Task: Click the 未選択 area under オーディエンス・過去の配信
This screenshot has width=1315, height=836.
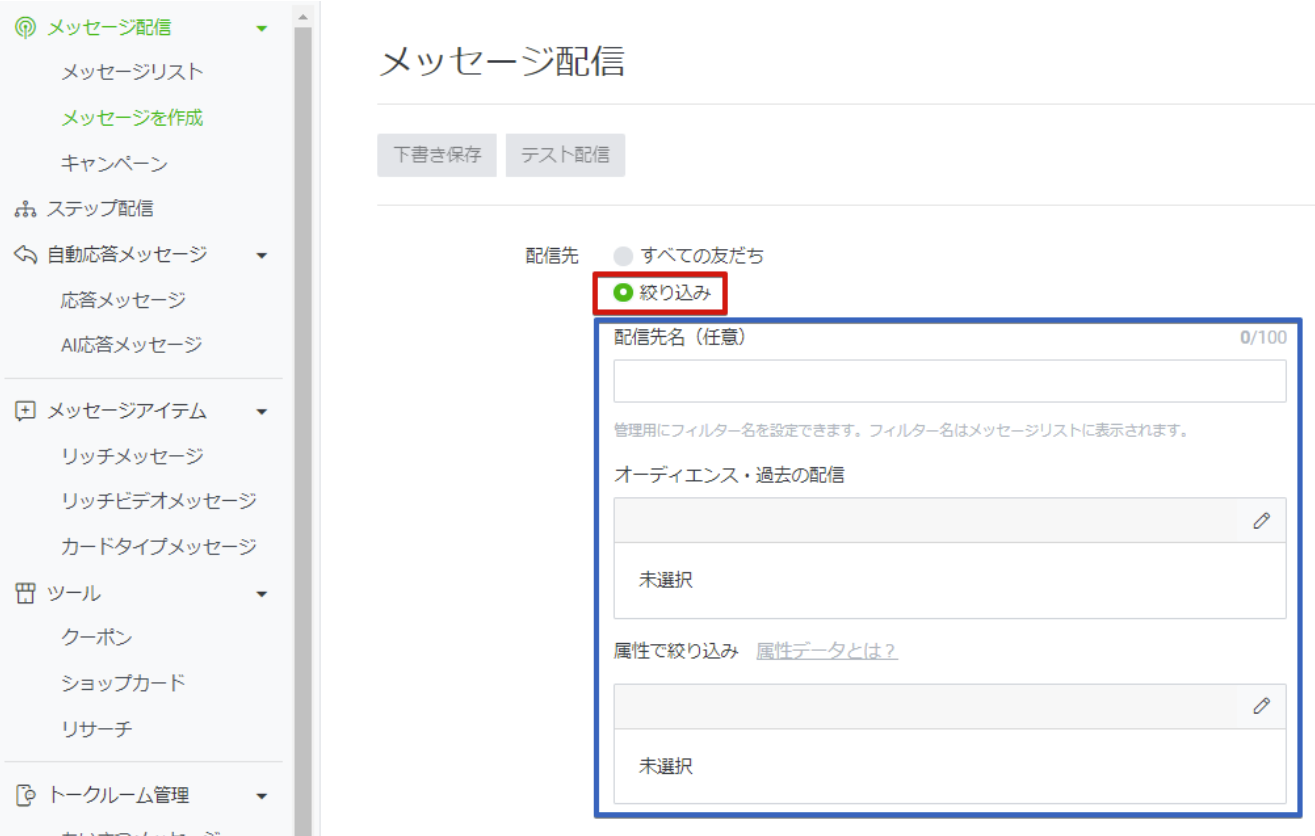Action: coord(950,580)
